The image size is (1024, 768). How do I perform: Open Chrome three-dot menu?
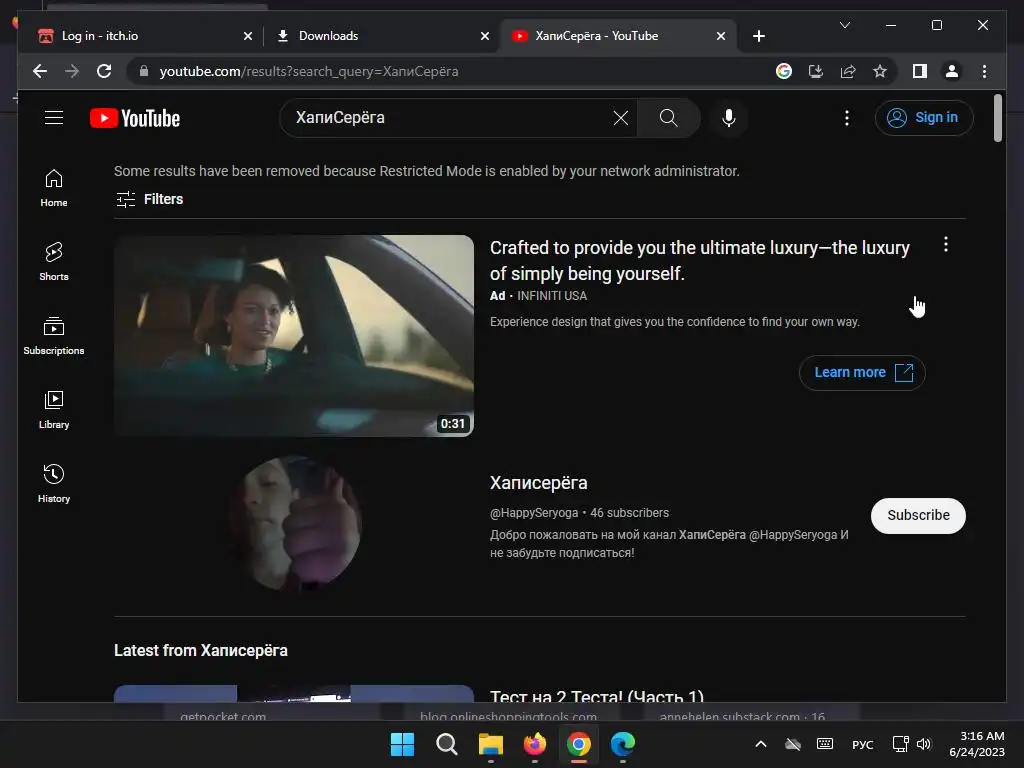(984, 71)
